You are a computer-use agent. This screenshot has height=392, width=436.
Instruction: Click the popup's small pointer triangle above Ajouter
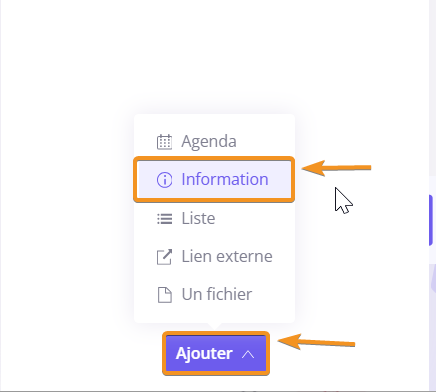[214, 326]
